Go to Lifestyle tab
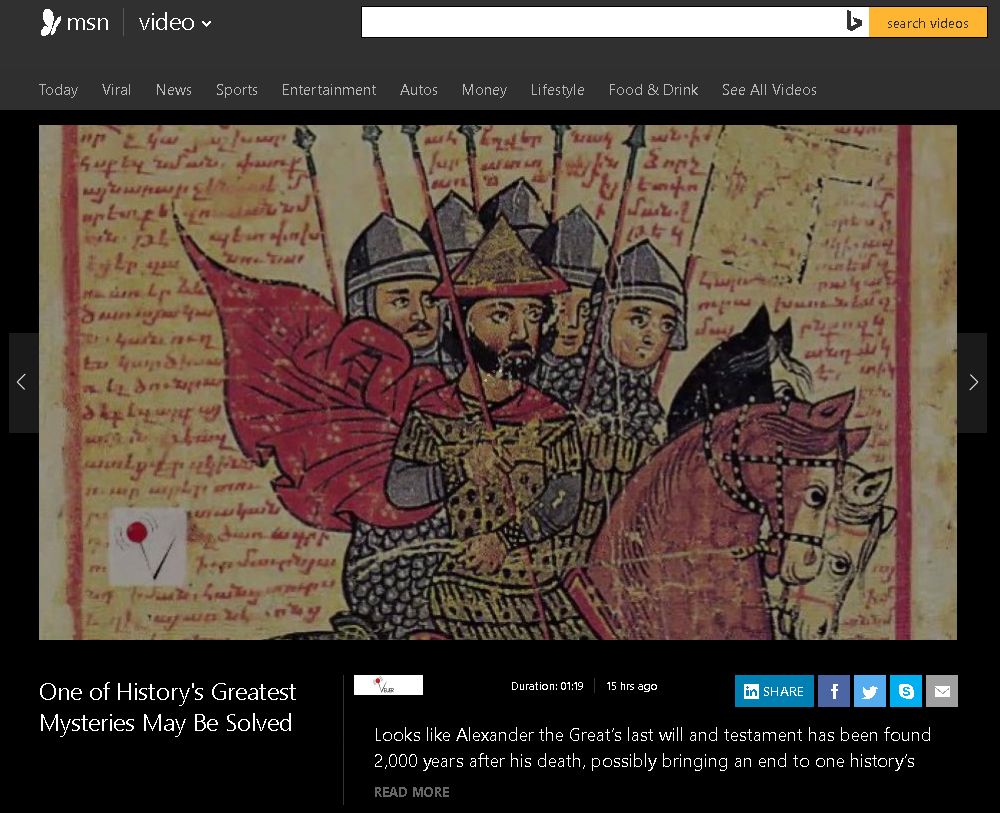This screenshot has width=1000, height=813. [557, 90]
